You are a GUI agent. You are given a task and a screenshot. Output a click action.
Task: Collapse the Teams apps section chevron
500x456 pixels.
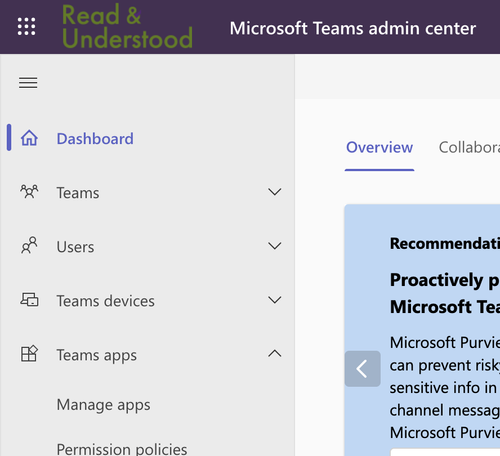pyautogui.click(x=275, y=353)
